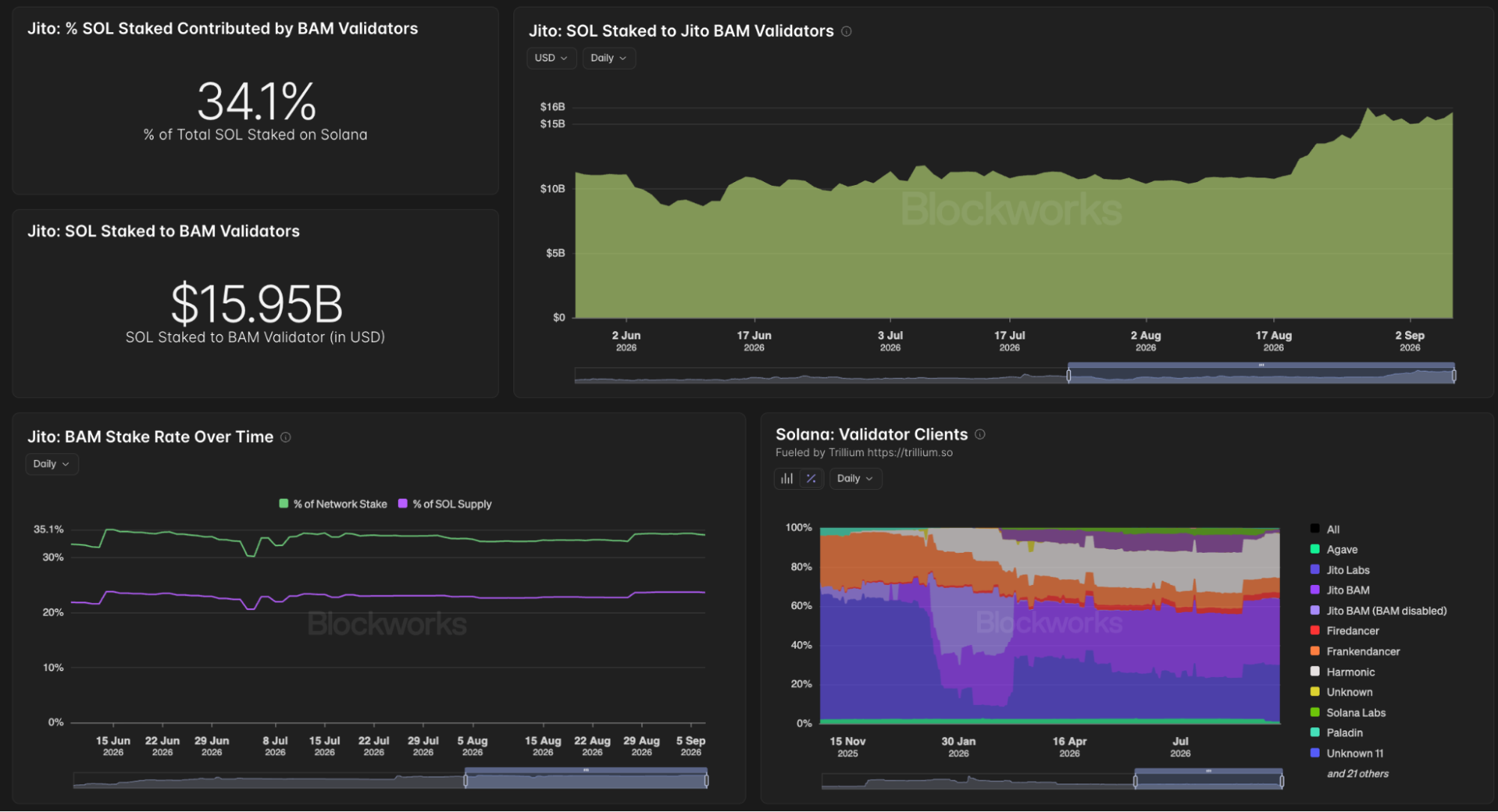Open Daily dropdown in BAM Stake Rate chart
The width and height of the screenshot is (1498, 812).
tap(52, 464)
